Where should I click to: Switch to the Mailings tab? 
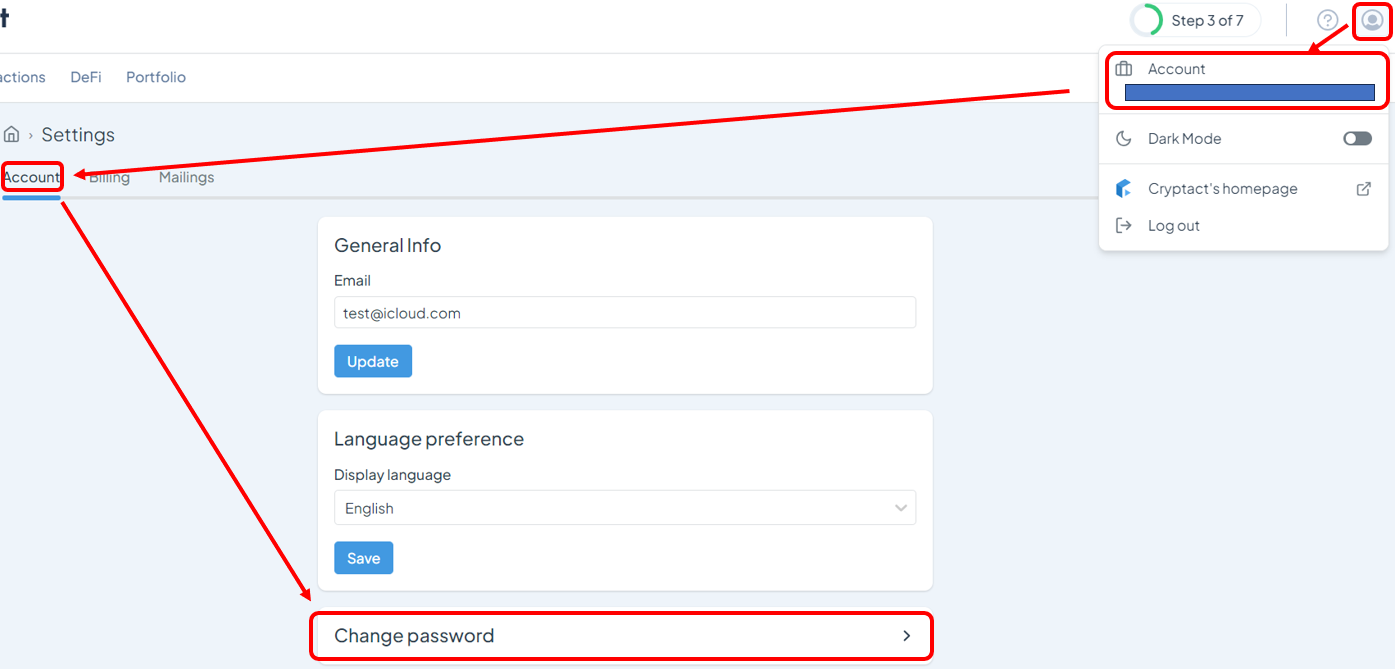pyautogui.click(x=186, y=178)
